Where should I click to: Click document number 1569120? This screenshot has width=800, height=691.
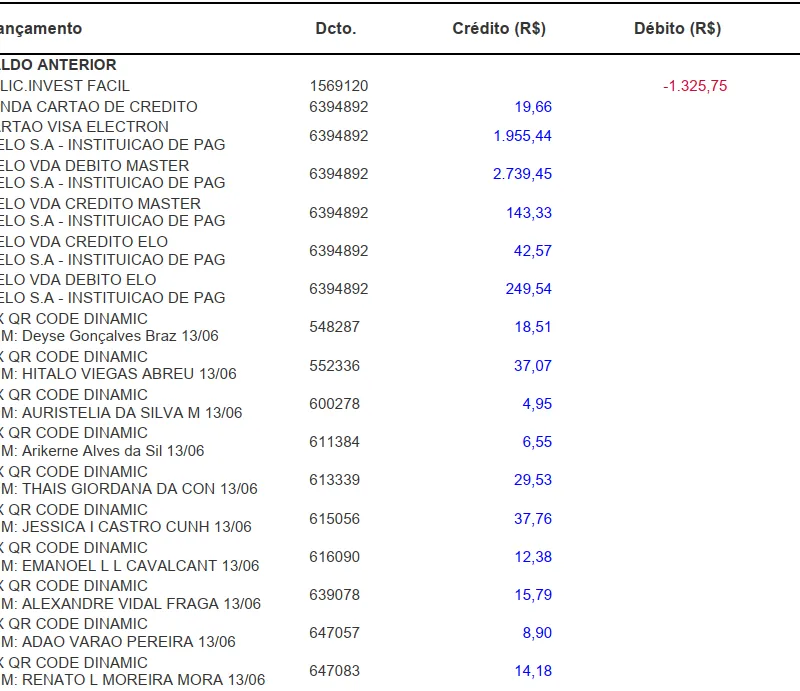pos(339,86)
